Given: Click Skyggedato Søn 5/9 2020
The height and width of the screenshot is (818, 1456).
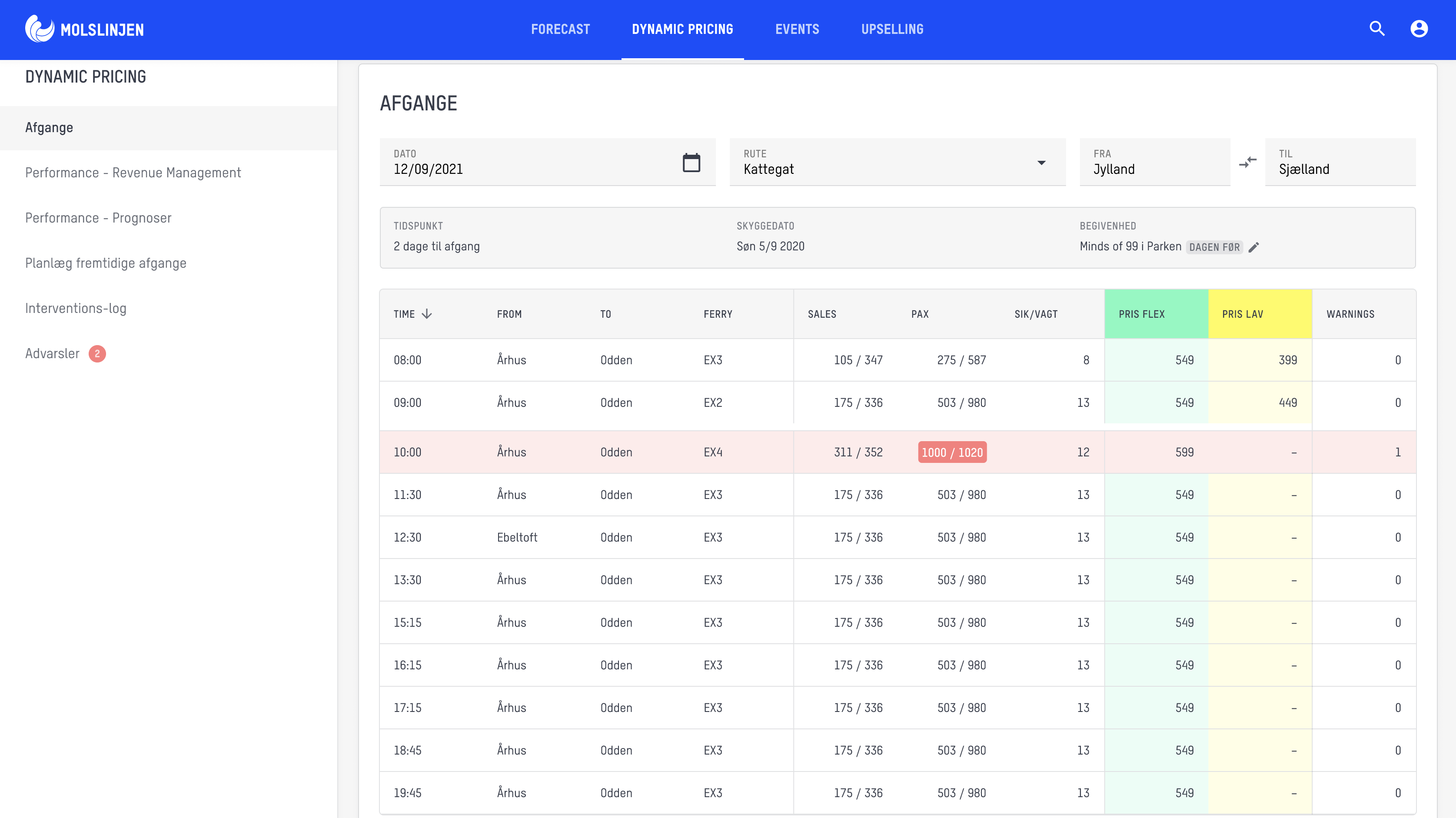Looking at the screenshot, I should pyautogui.click(x=771, y=246).
